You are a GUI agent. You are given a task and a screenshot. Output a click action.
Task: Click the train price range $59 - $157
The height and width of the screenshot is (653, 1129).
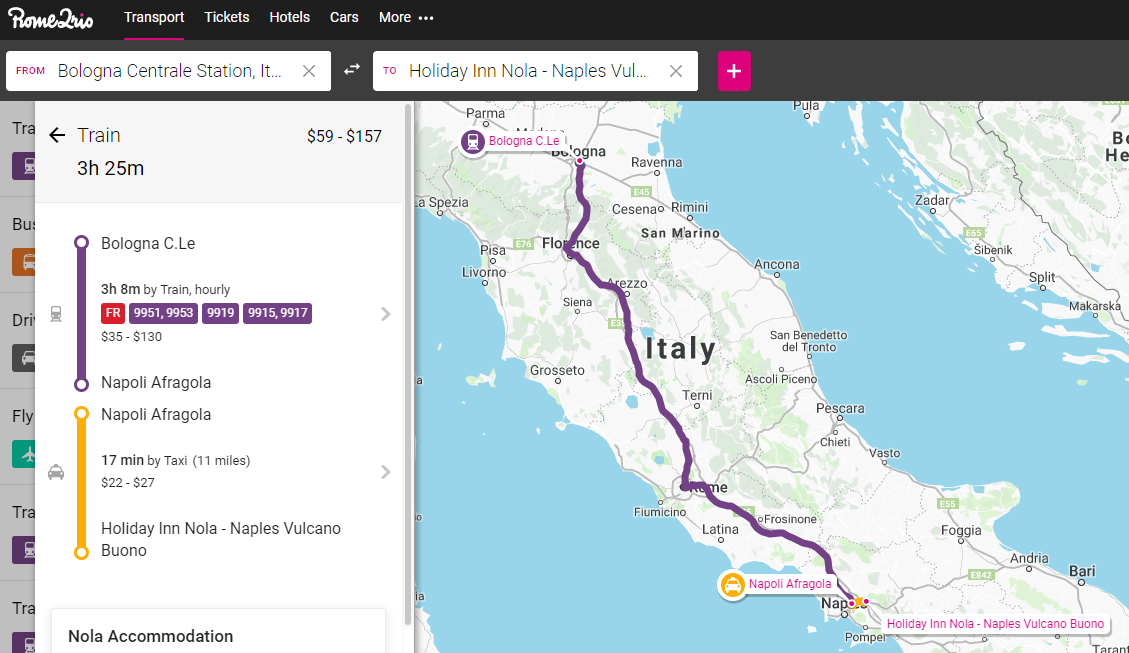(x=344, y=136)
